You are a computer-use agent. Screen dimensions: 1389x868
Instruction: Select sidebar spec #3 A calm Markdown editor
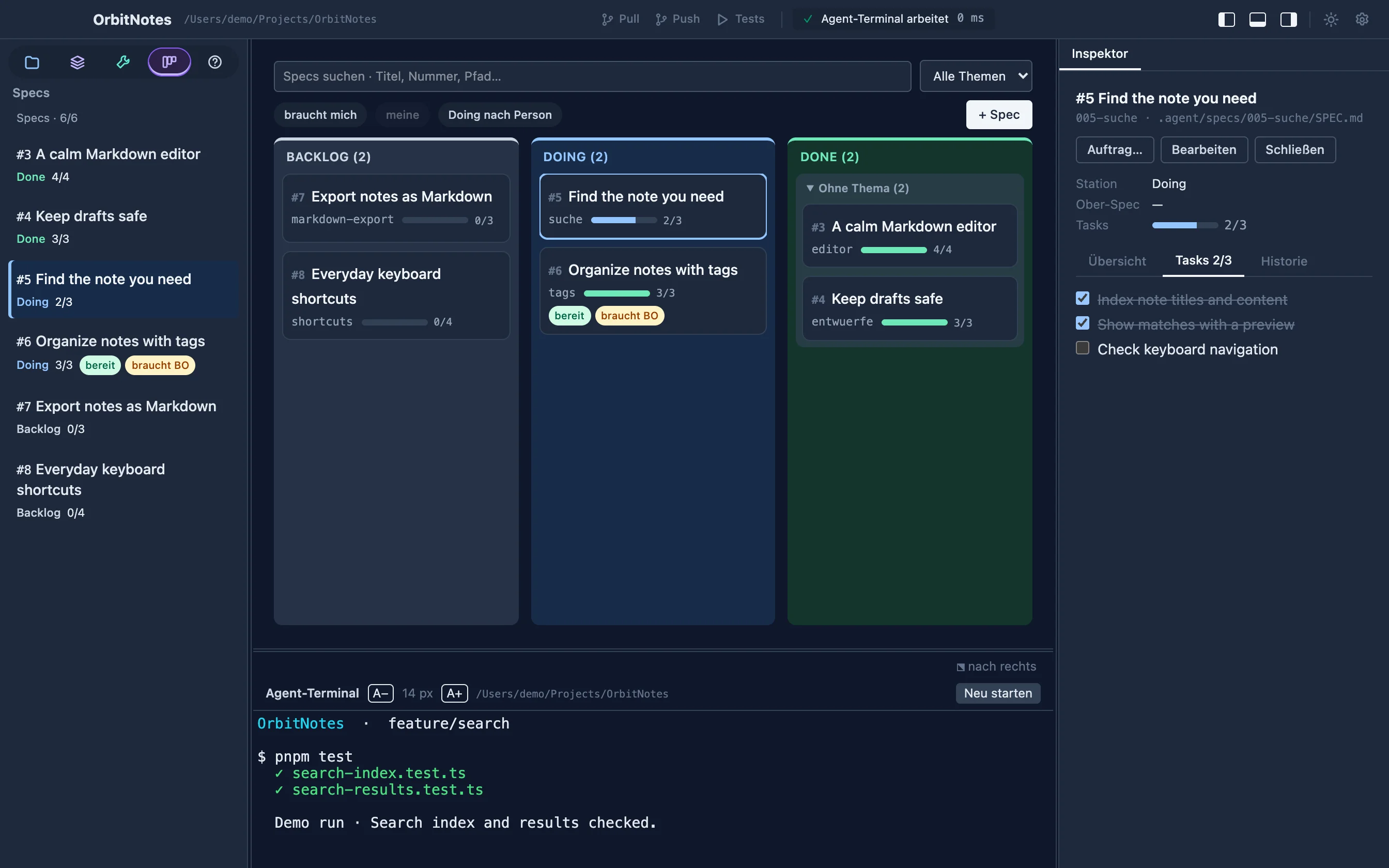124,165
